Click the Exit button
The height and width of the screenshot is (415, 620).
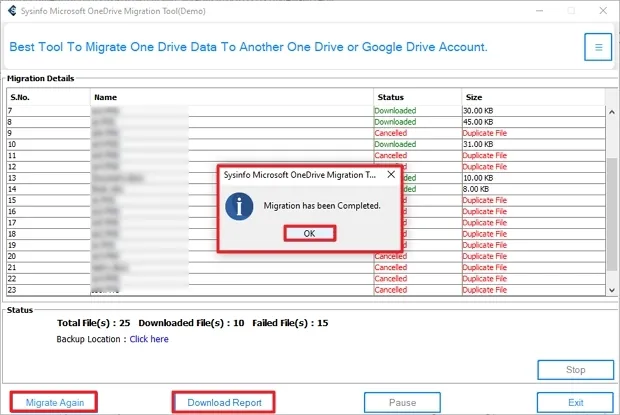575,402
